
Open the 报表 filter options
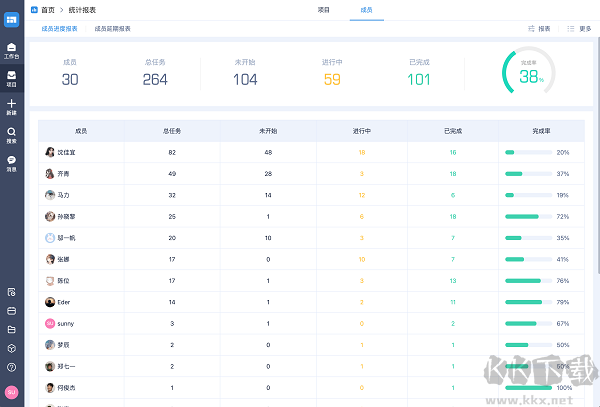point(539,29)
